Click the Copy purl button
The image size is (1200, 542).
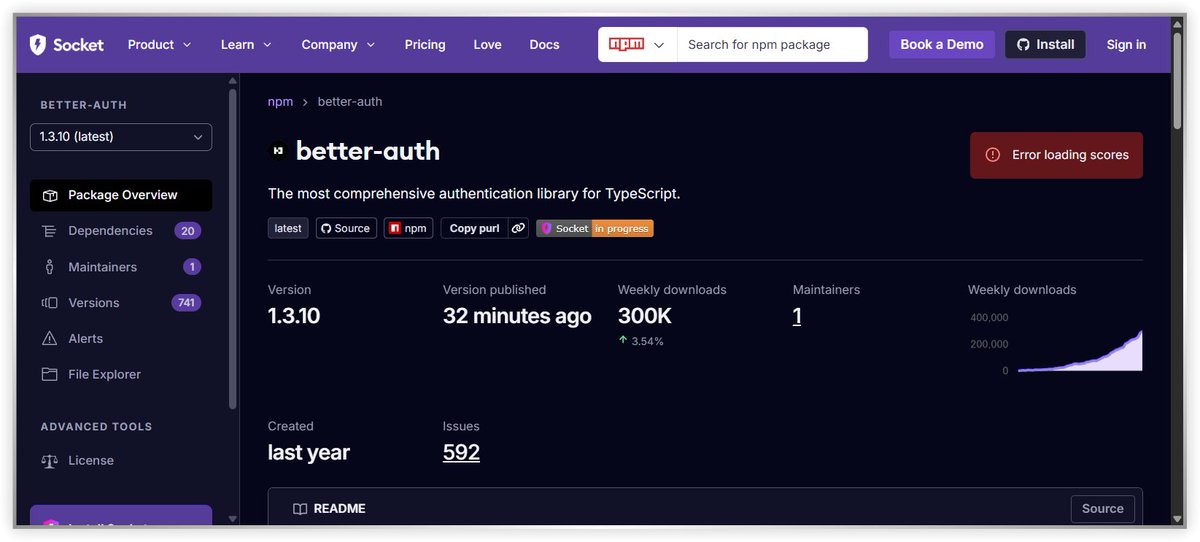tap(474, 228)
